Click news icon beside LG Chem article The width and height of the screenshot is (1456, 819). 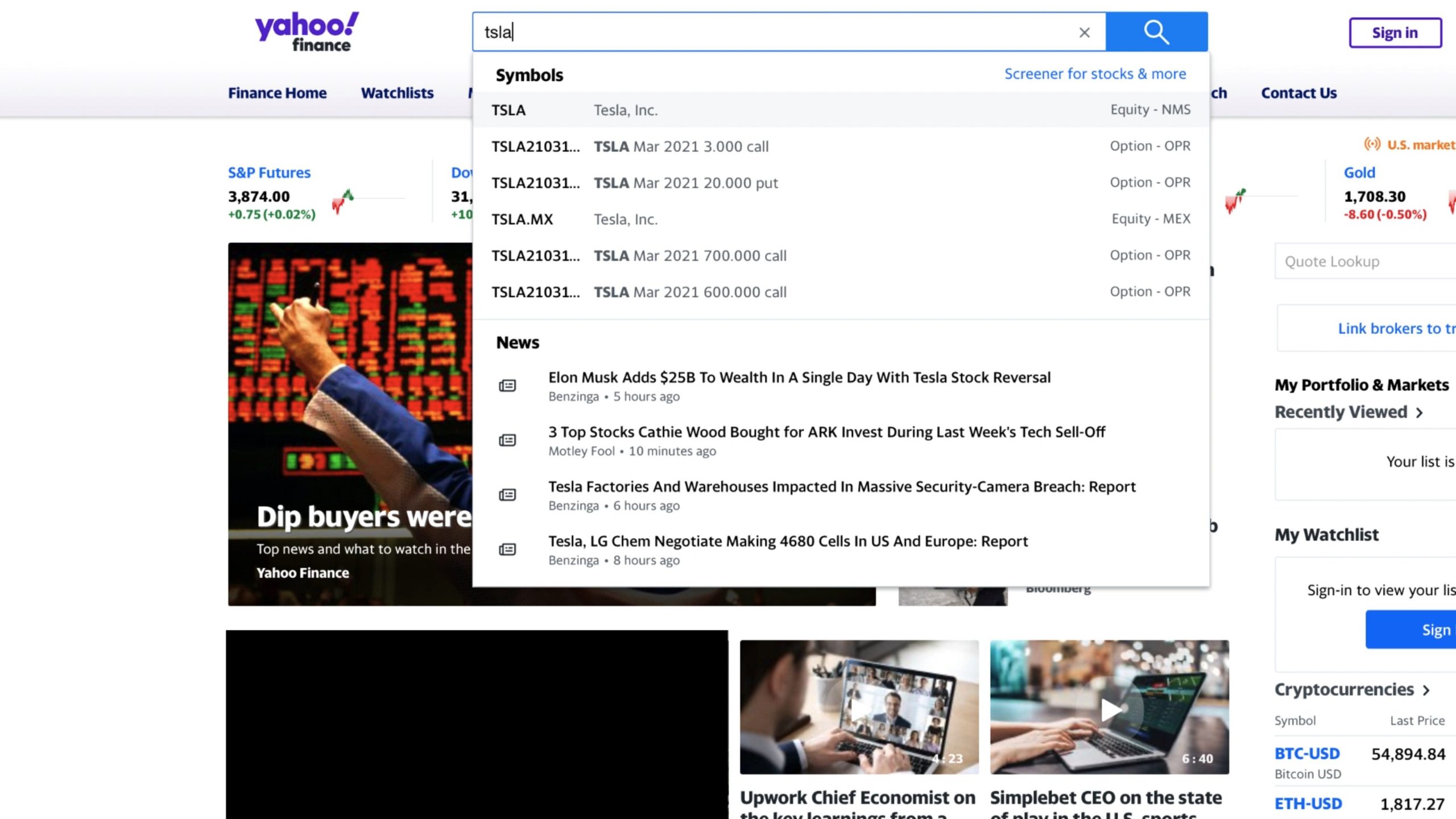(507, 550)
